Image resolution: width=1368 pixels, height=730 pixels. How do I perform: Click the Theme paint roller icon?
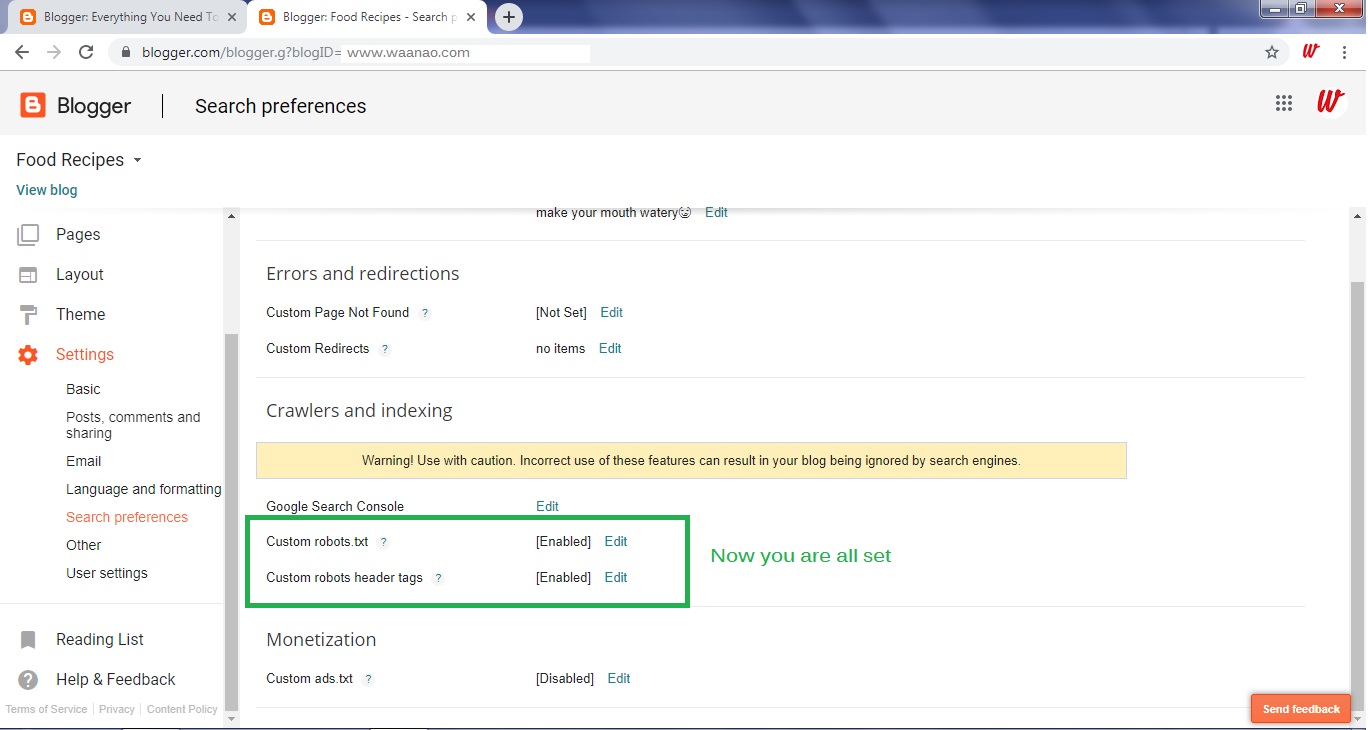[x=28, y=315]
